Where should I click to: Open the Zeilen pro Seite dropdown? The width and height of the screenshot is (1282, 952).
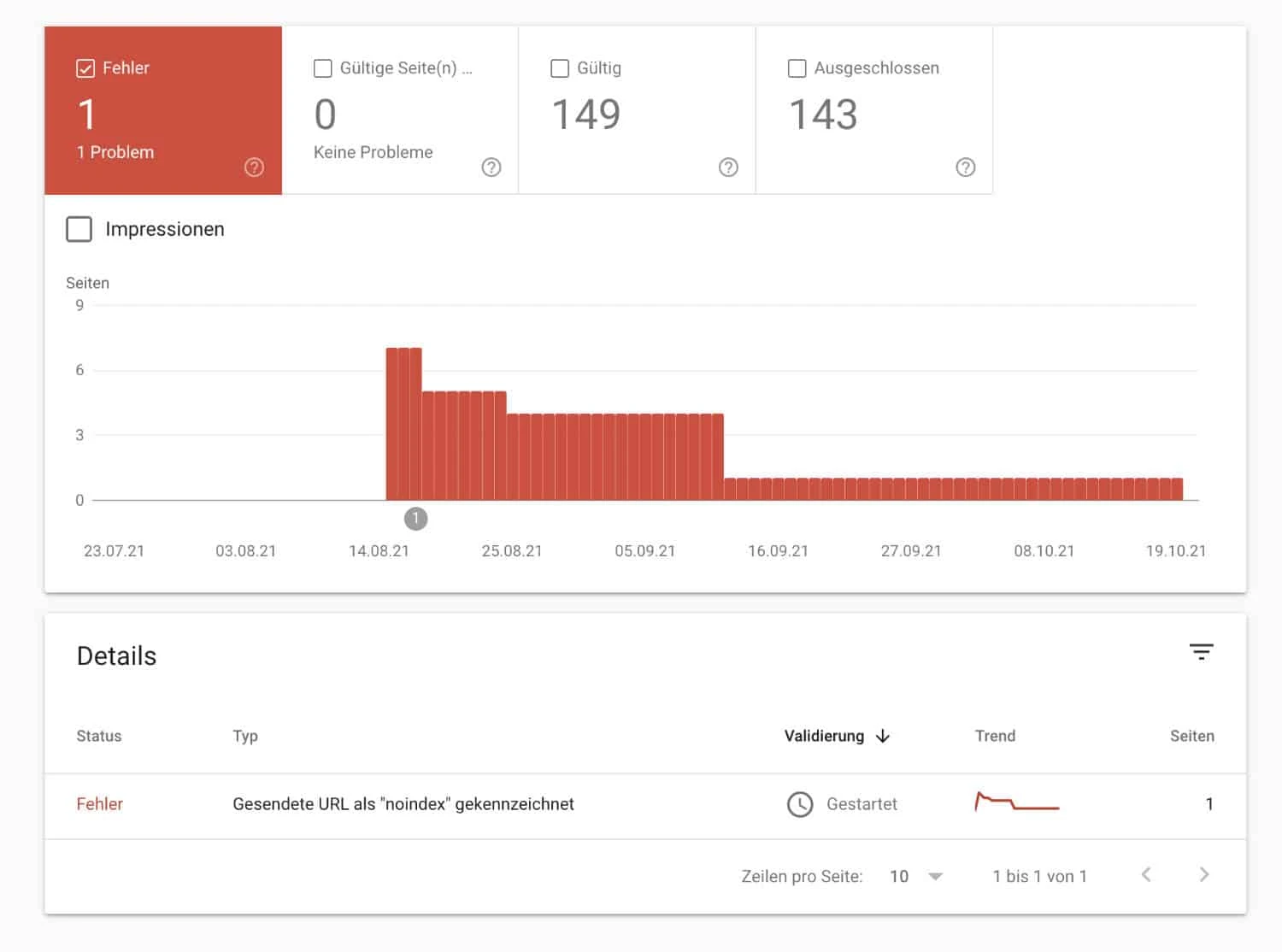914,875
